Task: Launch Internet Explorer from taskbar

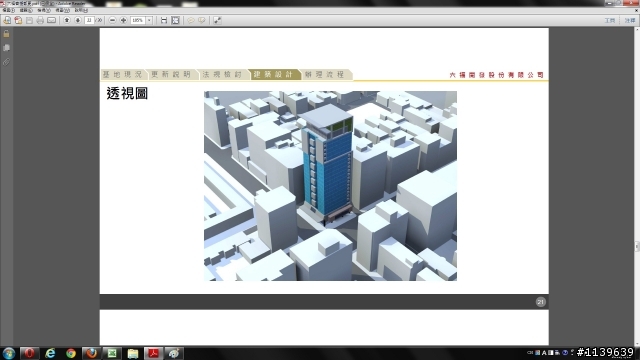Action: (x=50, y=353)
